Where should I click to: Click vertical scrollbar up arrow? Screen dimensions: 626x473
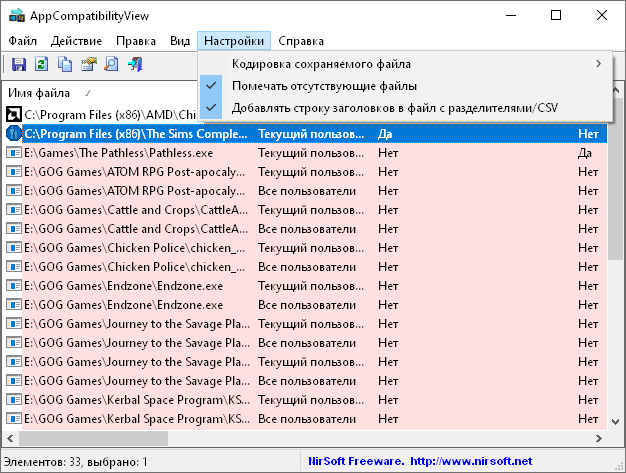pos(615,91)
